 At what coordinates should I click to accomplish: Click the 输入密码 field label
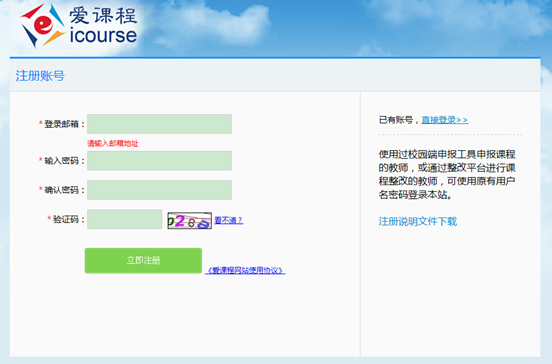pyautogui.click(x=62, y=161)
